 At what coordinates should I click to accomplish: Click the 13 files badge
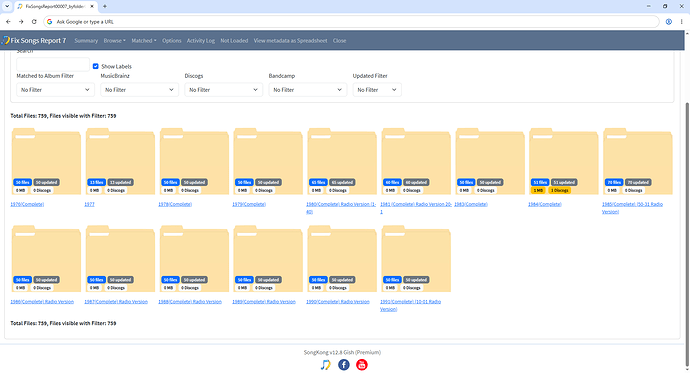pos(96,182)
